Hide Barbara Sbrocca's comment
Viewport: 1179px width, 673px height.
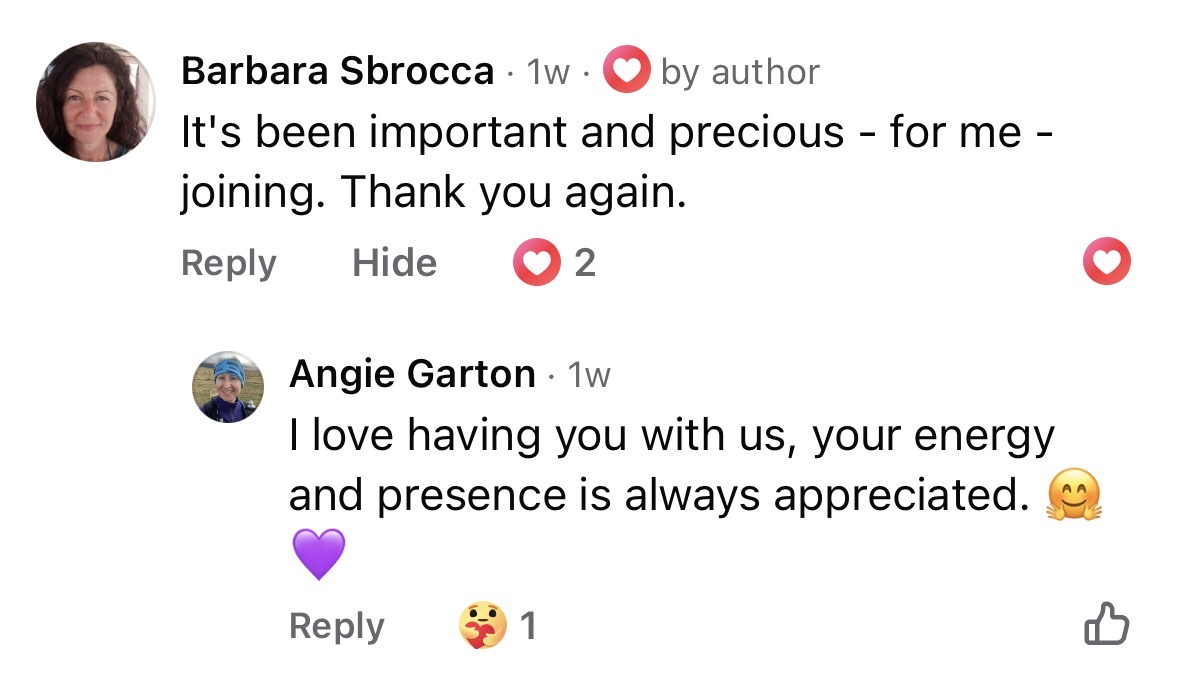pyautogui.click(x=394, y=263)
